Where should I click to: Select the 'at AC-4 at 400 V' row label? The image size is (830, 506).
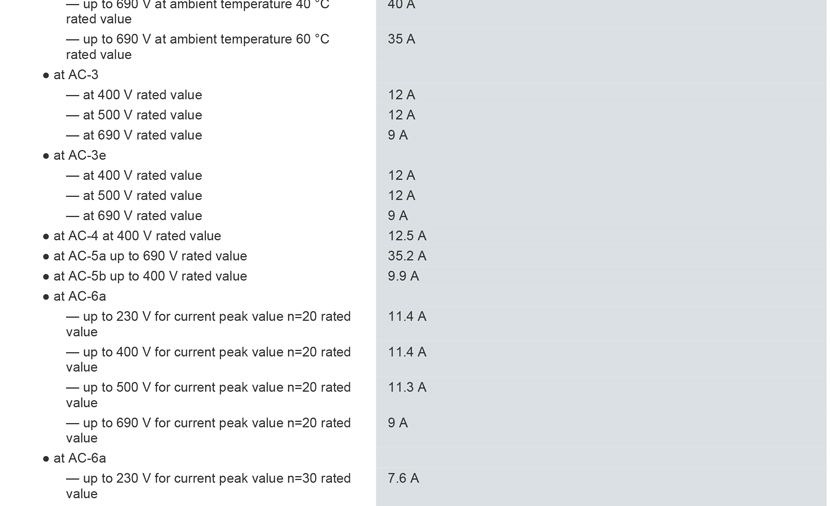click(136, 236)
